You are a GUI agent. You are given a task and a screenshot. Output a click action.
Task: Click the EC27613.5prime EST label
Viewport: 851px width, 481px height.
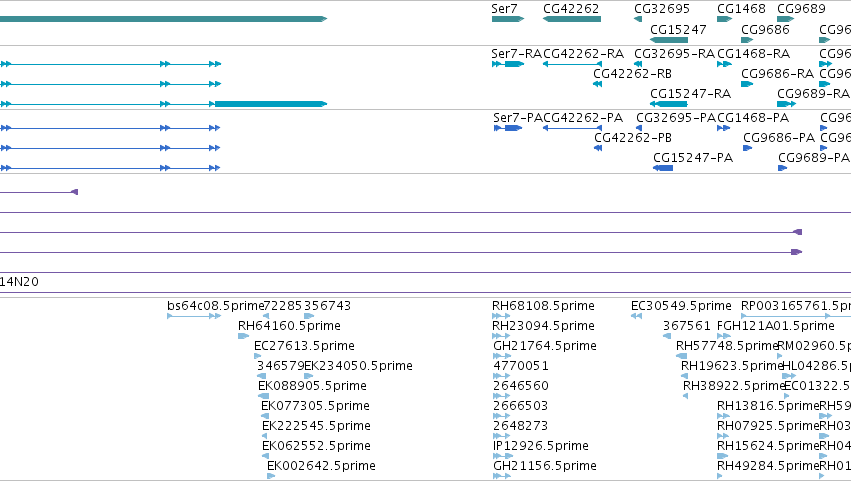(304, 346)
